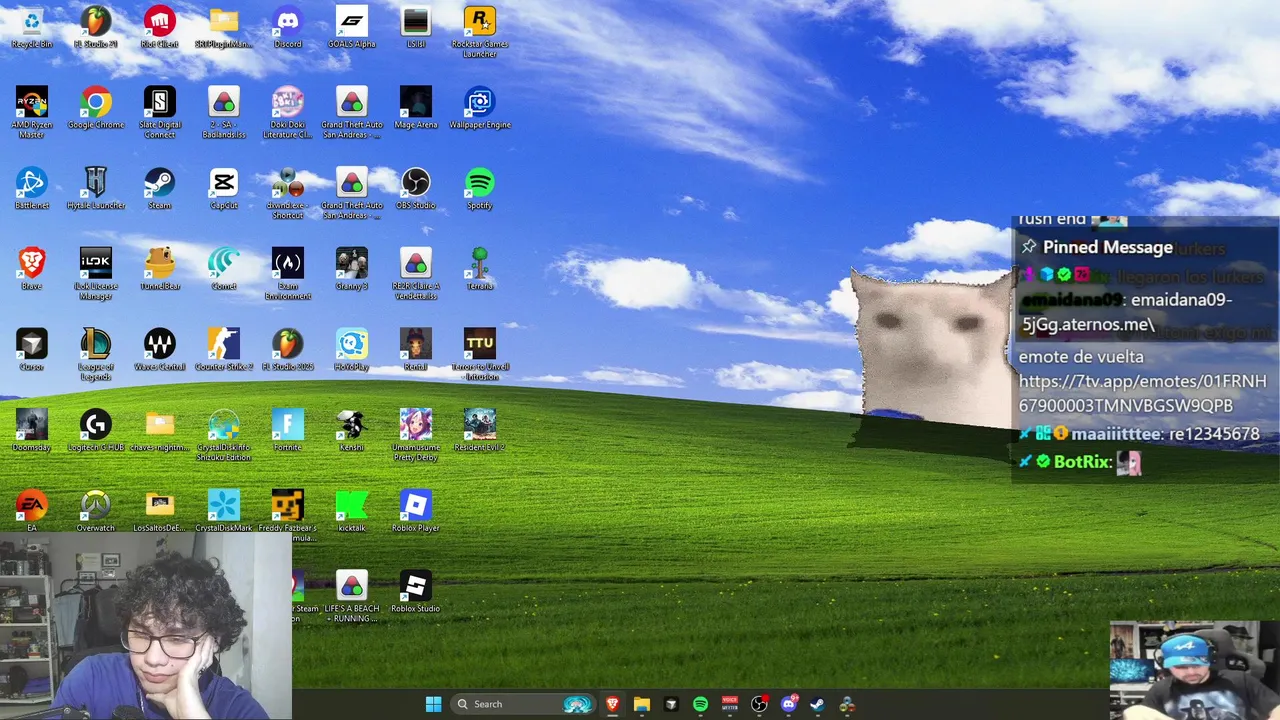1280x720 pixels.
Task: Click the taskbar Search box
Action: coord(522,704)
